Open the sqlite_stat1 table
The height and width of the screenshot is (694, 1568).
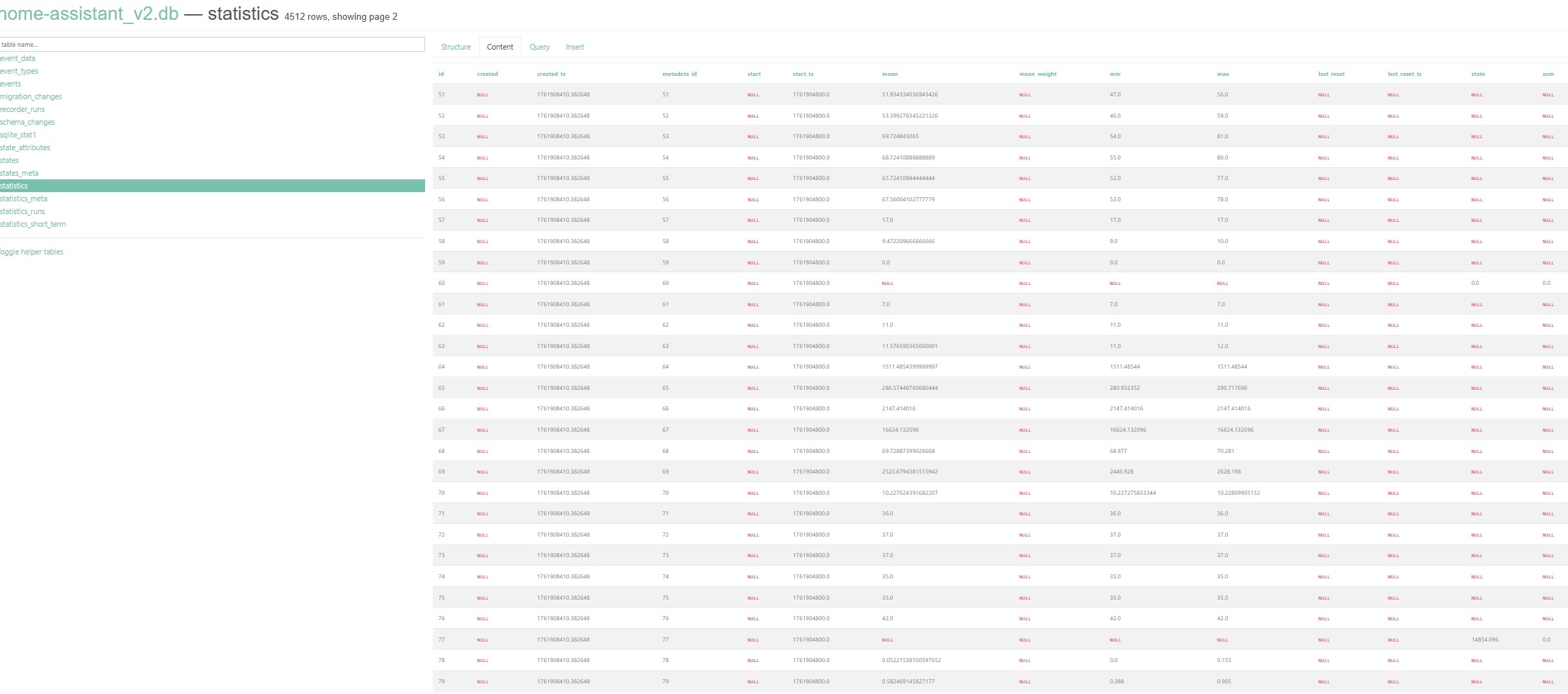pyautogui.click(x=18, y=135)
